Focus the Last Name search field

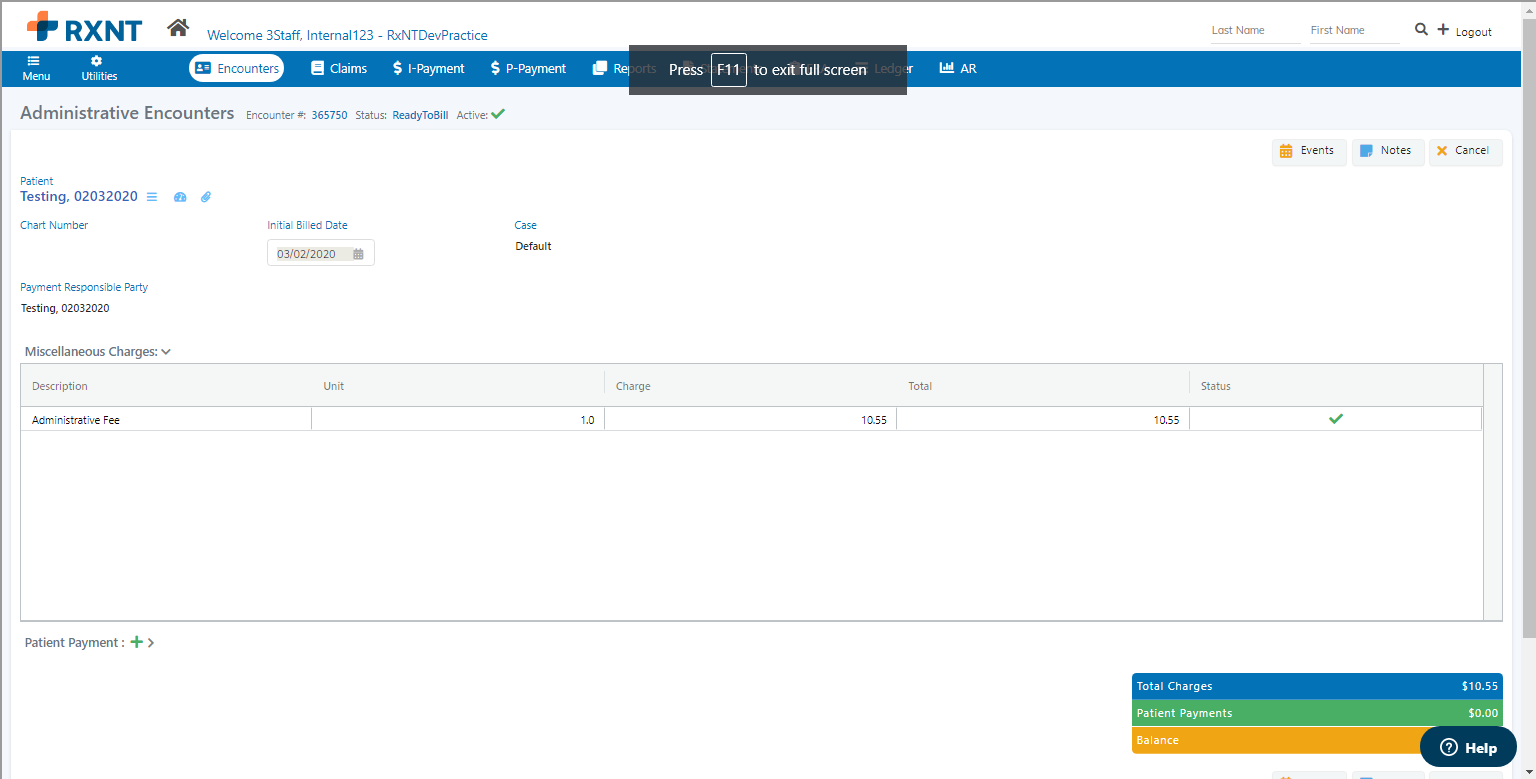click(1254, 31)
